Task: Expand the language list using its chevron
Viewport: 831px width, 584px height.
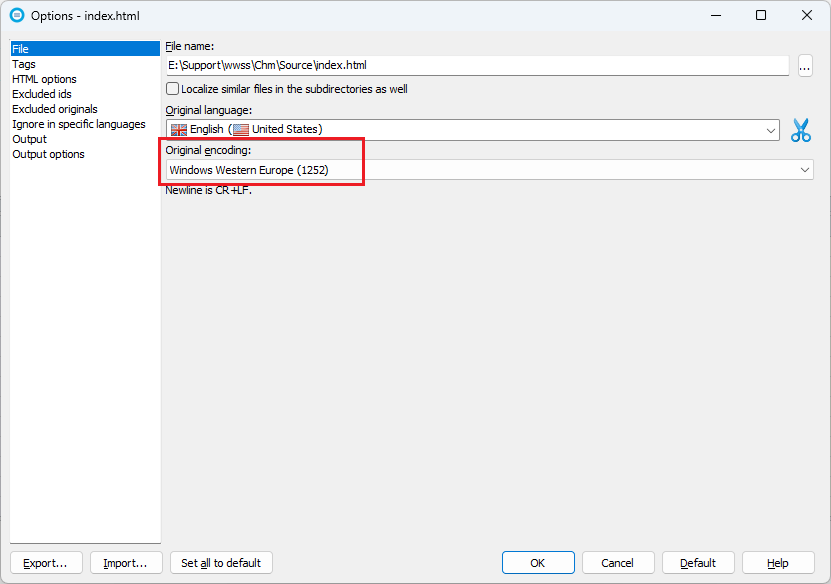Action: [x=770, y=128]
